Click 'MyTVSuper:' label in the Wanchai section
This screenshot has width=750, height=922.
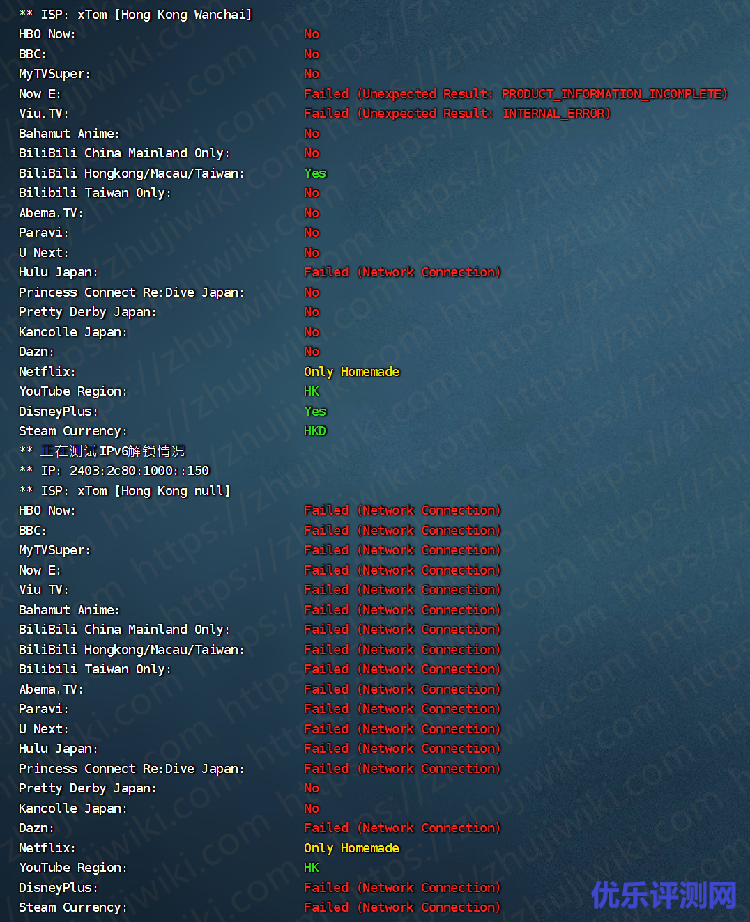click(x=55, y=74)
